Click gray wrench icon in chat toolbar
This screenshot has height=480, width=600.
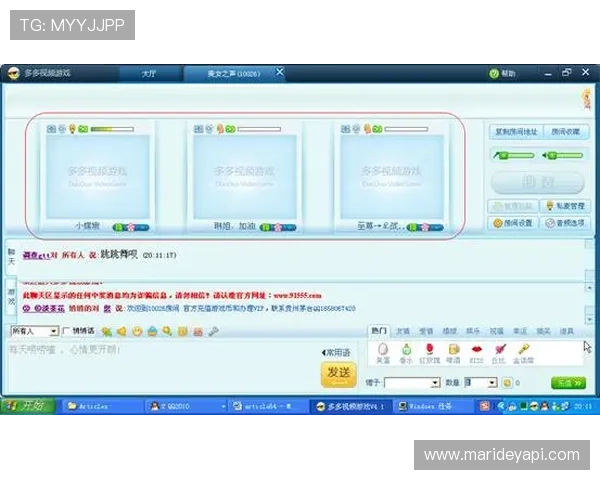[213, 331]
